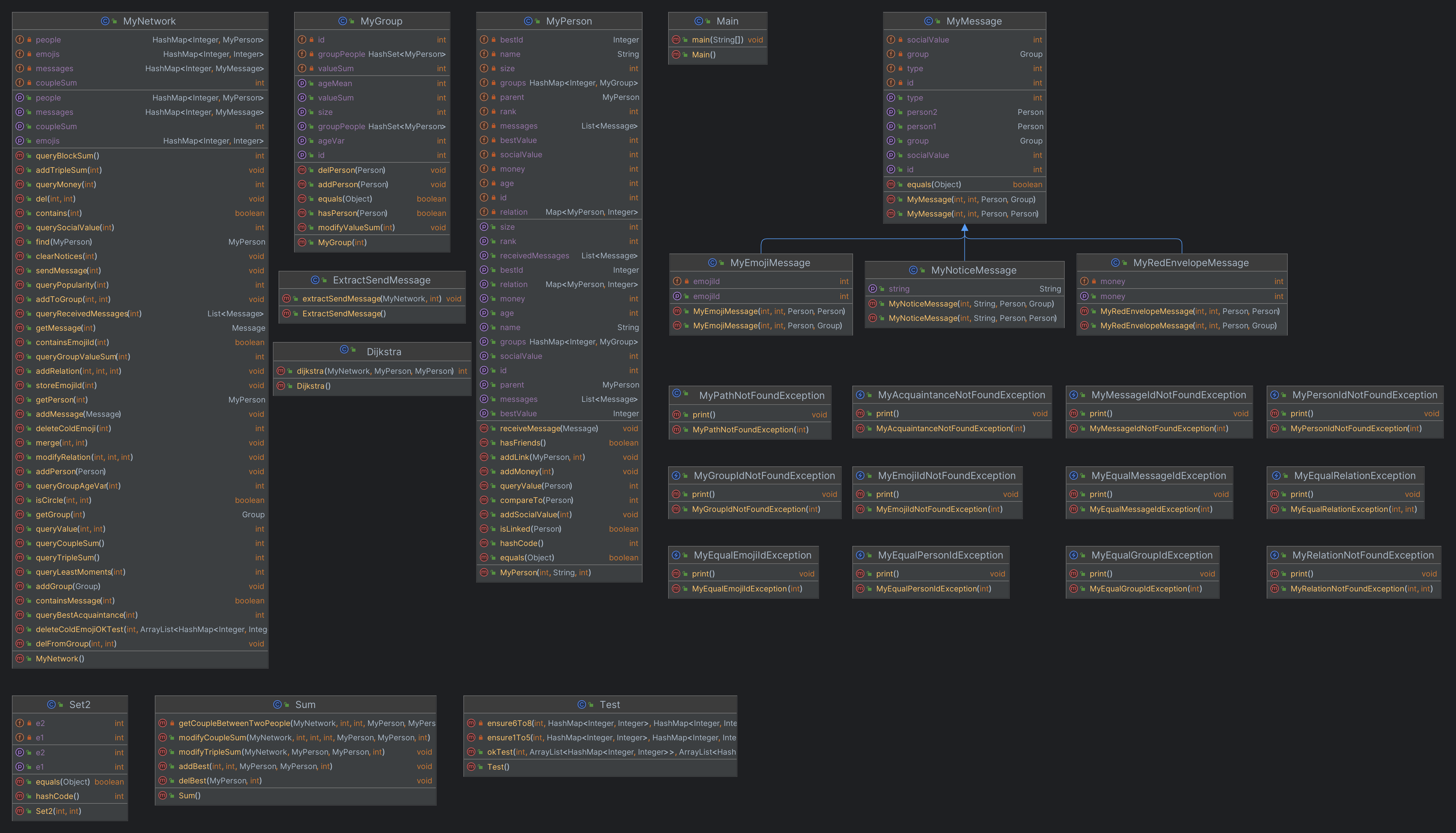Click the property icon beside ageMean in MyGroup
This screenshot has height=833, width=1456.
click(302, 83)
